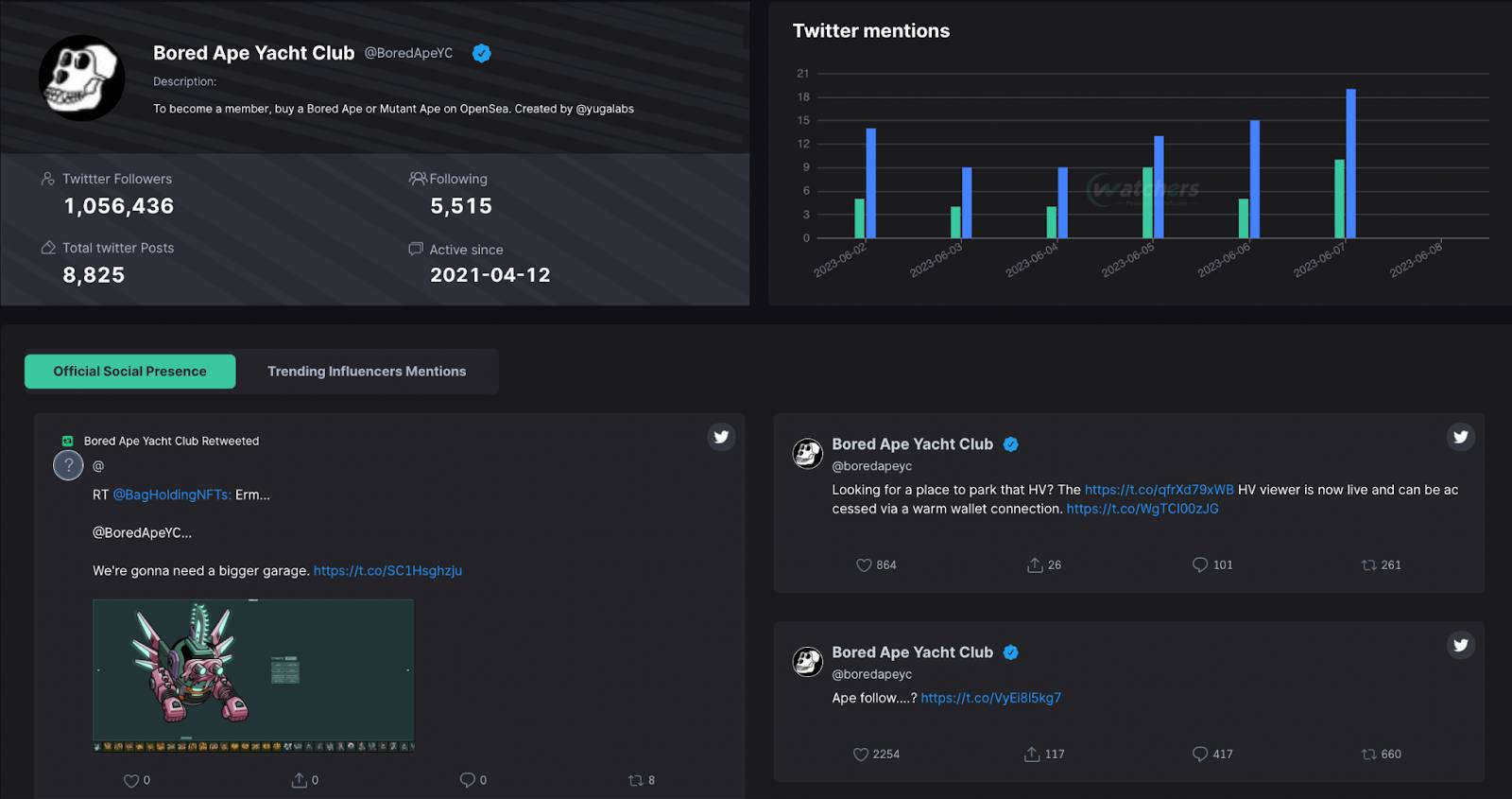Click the green bar for 2023-06-04
The height and width of the screenshot is (799, 1512).
click(x=1052, y=222)
